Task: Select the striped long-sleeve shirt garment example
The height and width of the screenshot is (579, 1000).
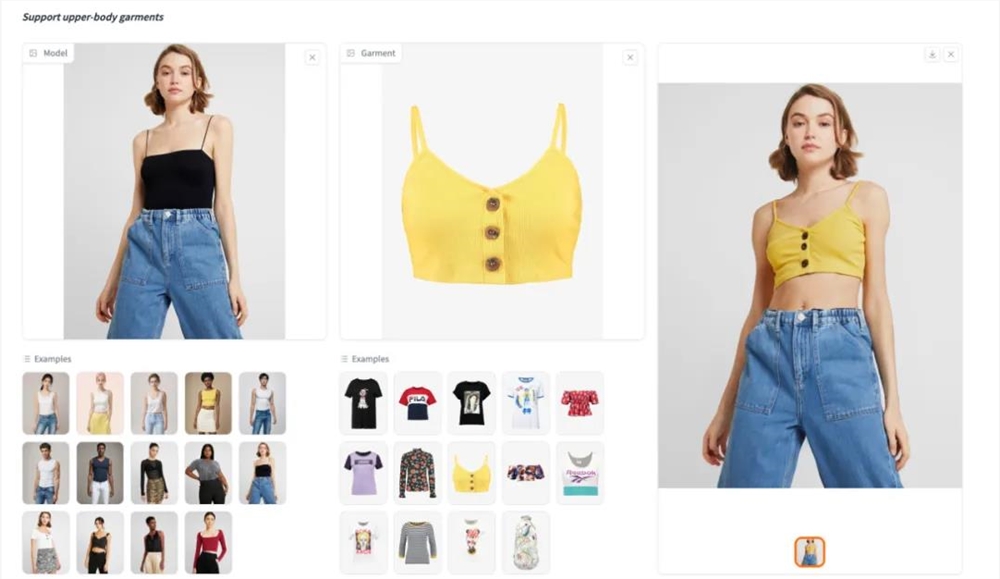Action: pos(417,543)
